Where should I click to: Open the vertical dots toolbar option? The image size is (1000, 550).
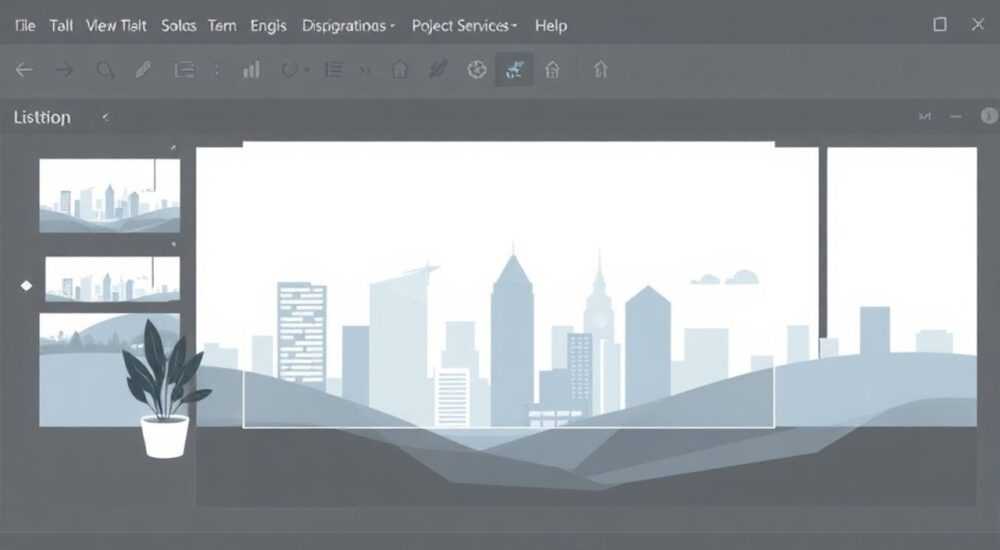217,70
